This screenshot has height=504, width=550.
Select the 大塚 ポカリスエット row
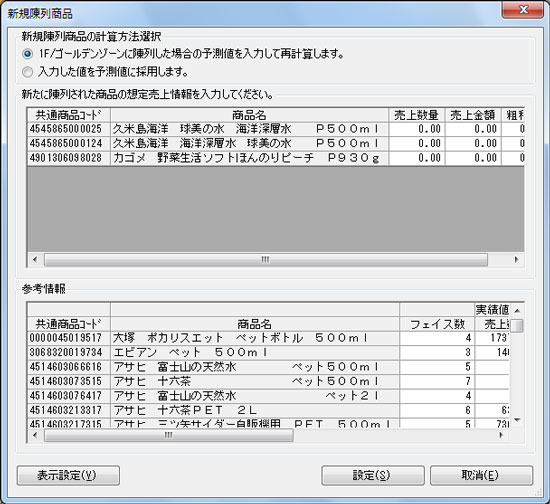[x=268, y=338]
